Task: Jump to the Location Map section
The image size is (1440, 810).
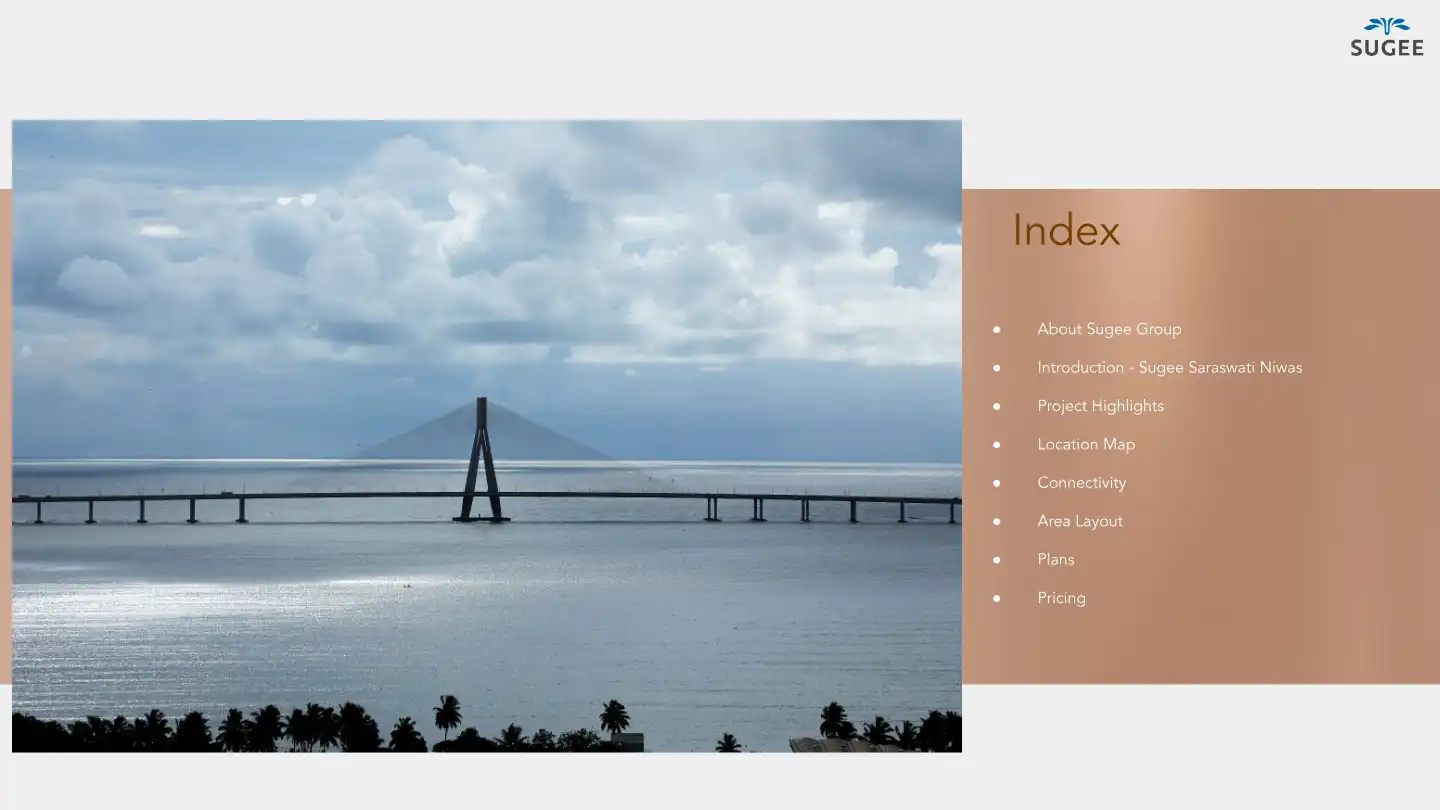Action: coord(1085,445)
